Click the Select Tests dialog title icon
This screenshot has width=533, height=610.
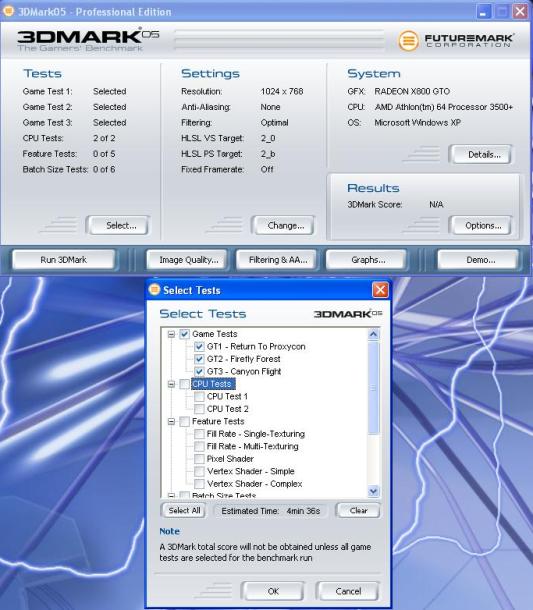(154, 290)
